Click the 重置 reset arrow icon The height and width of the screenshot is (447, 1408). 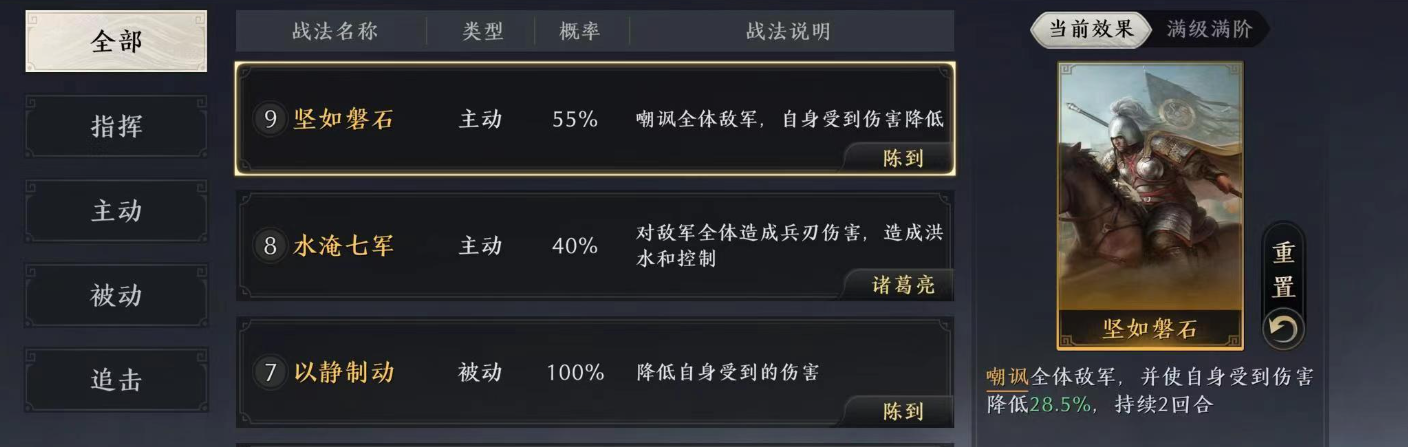pyautogui.click(x=1283, y=328)
